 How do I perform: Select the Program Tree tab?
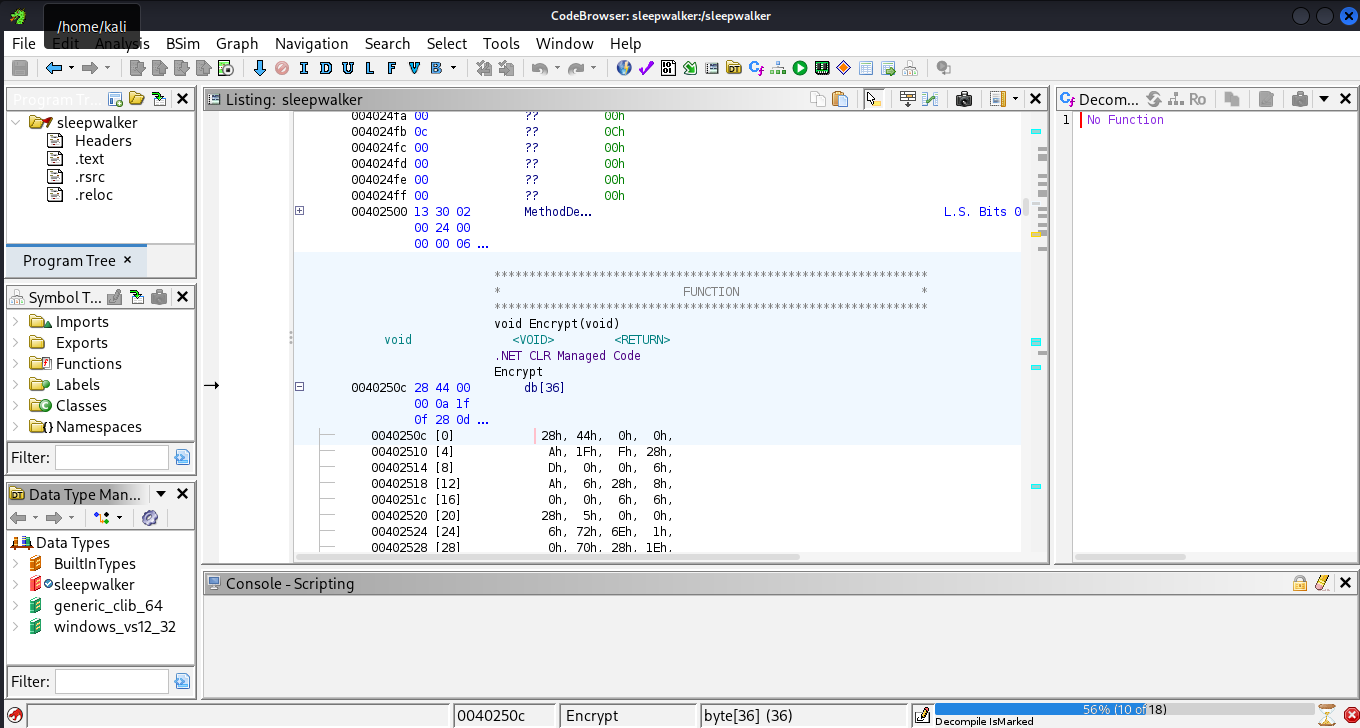point(69,261)
